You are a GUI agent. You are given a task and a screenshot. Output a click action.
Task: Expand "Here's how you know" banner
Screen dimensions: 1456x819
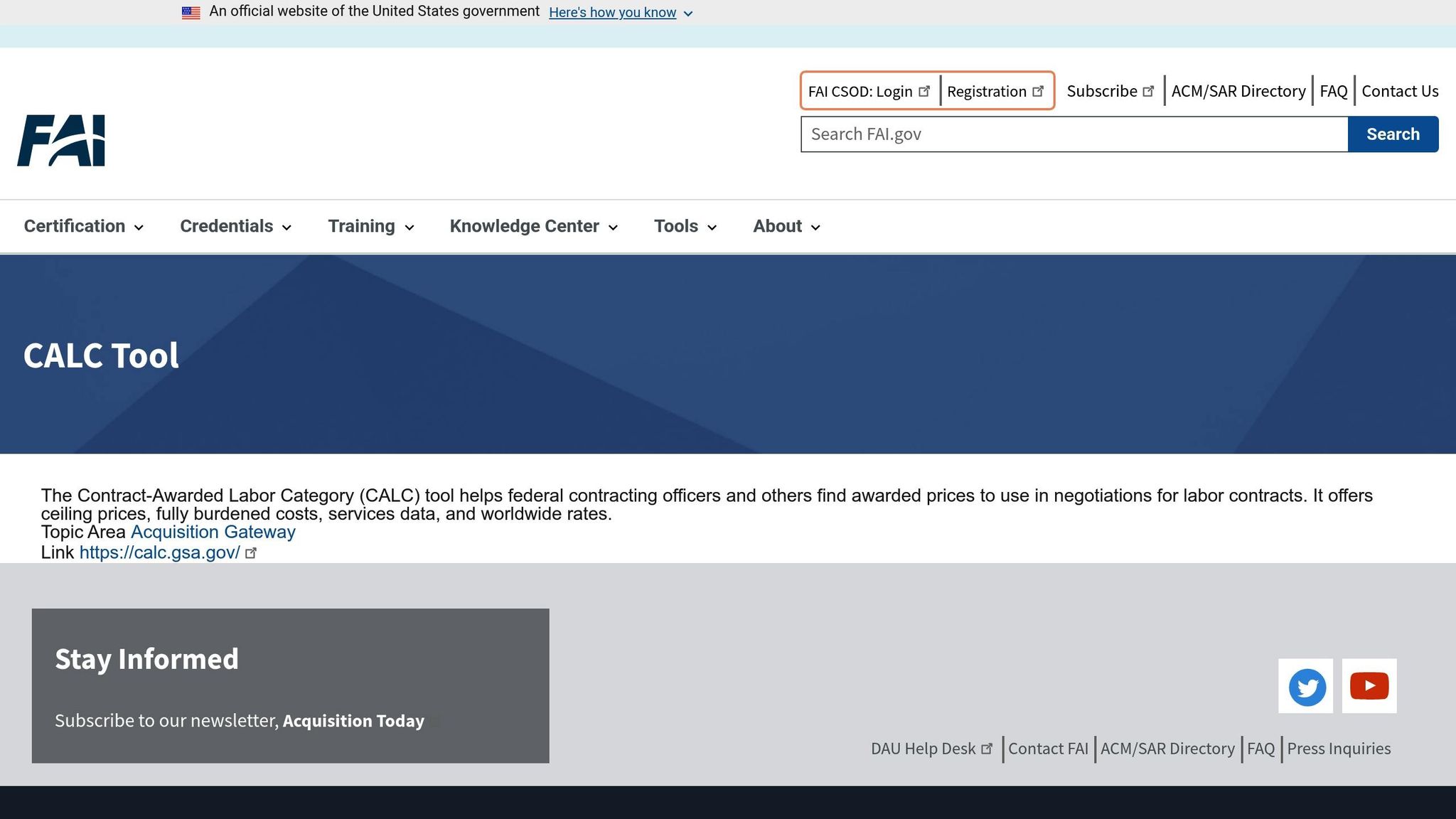(x=621, y=13)
